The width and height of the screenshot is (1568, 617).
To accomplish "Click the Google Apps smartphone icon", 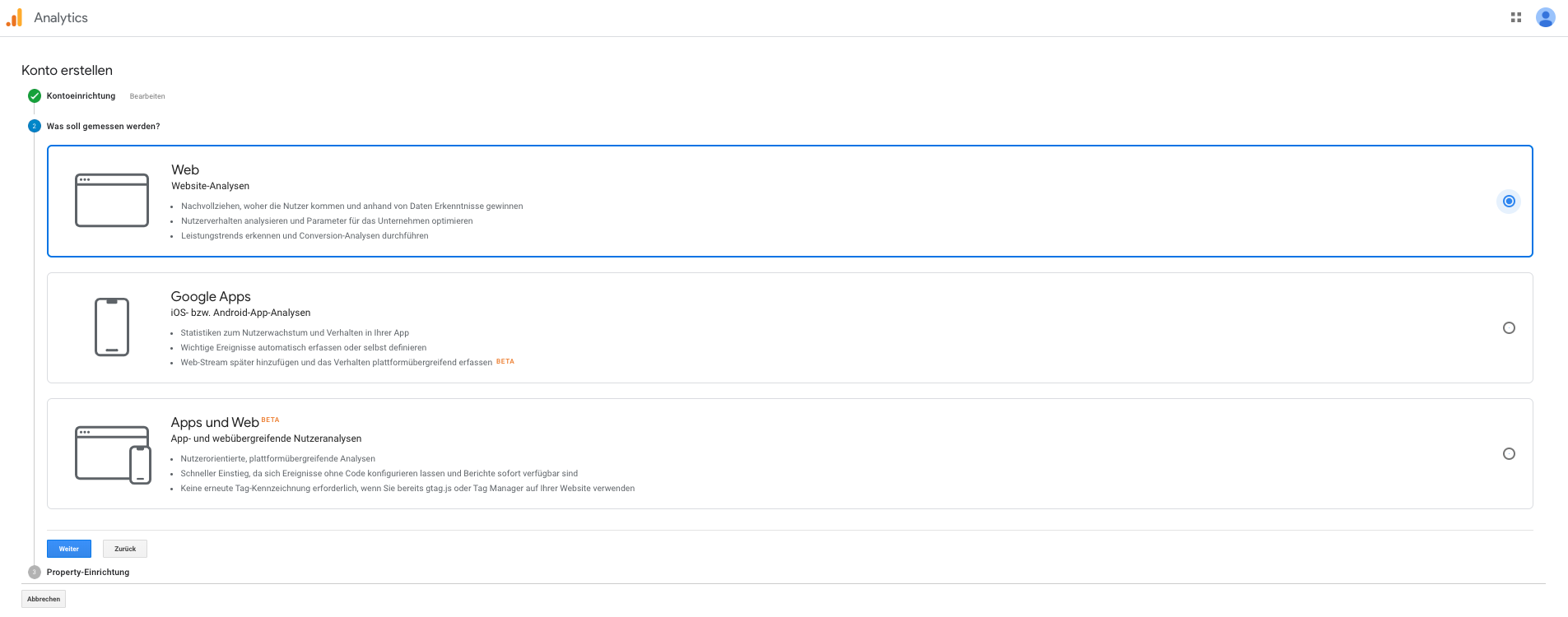I will pos(112,327).
